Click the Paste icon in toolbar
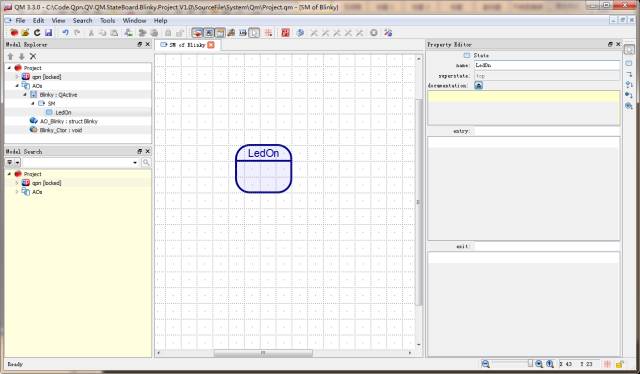The height and width of the screenshot is (374, 640). (114, 33)
